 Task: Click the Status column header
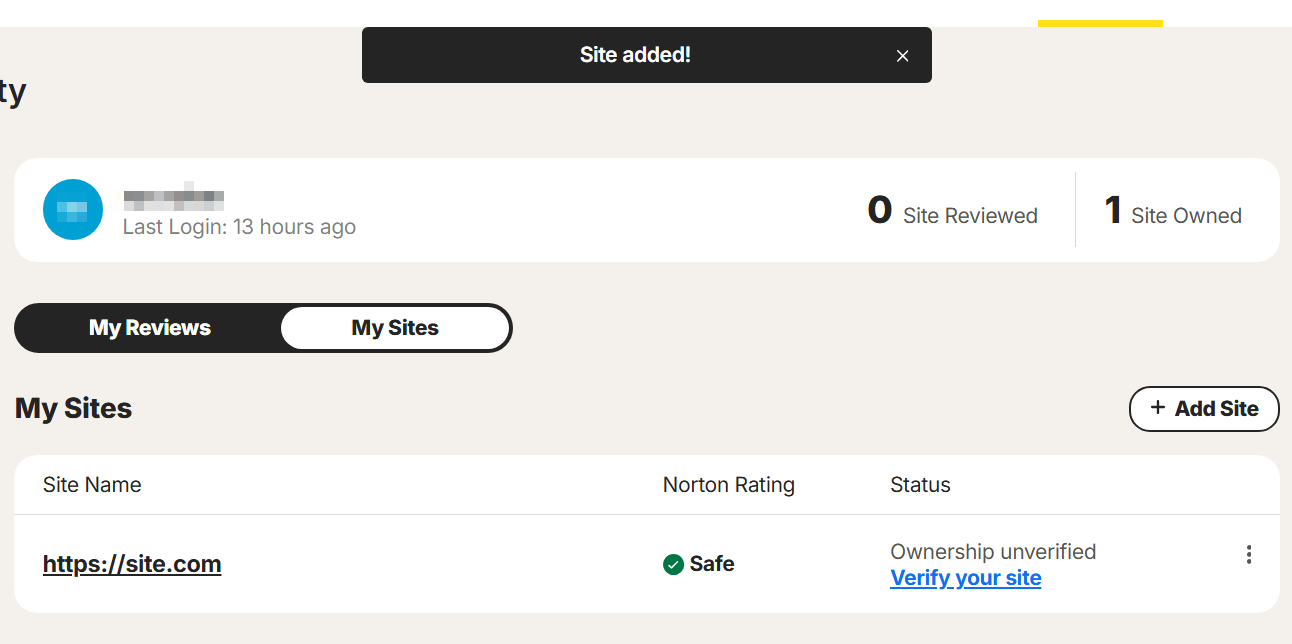pyautogui.click(x=920, y=485)
